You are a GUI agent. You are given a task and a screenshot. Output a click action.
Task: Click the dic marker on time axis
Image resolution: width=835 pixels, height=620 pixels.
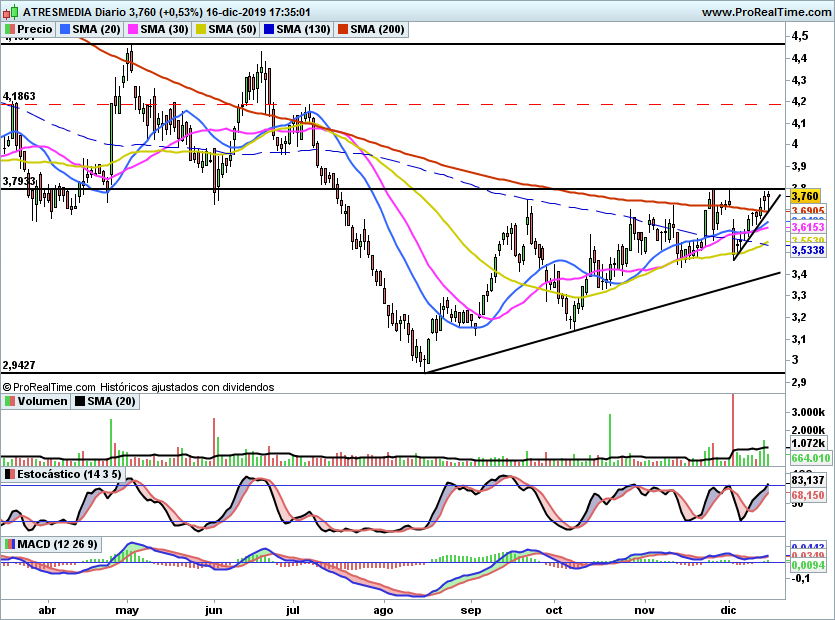(728, 610)
